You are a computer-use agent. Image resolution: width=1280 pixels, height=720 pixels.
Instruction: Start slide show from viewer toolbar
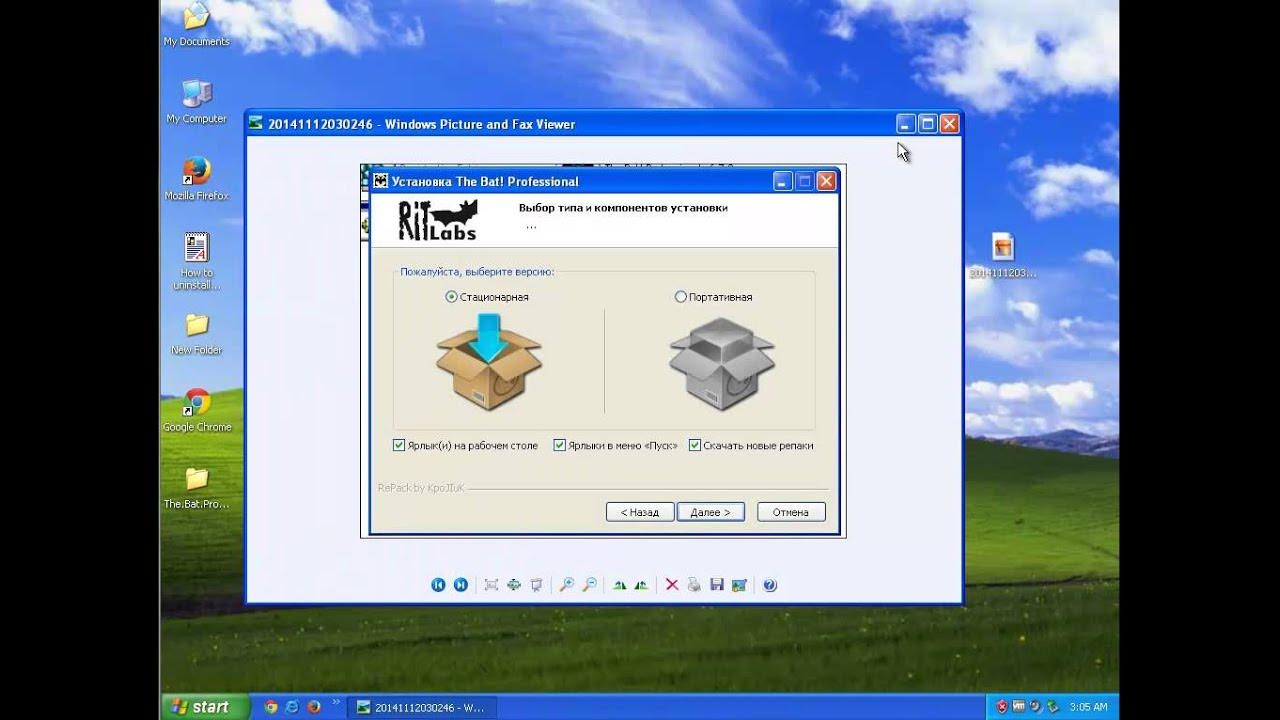point(537,585)
